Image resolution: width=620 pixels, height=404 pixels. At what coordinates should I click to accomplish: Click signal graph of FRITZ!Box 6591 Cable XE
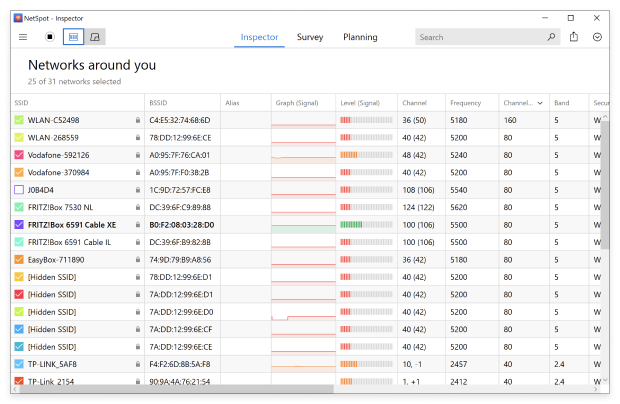pos(303,225)
